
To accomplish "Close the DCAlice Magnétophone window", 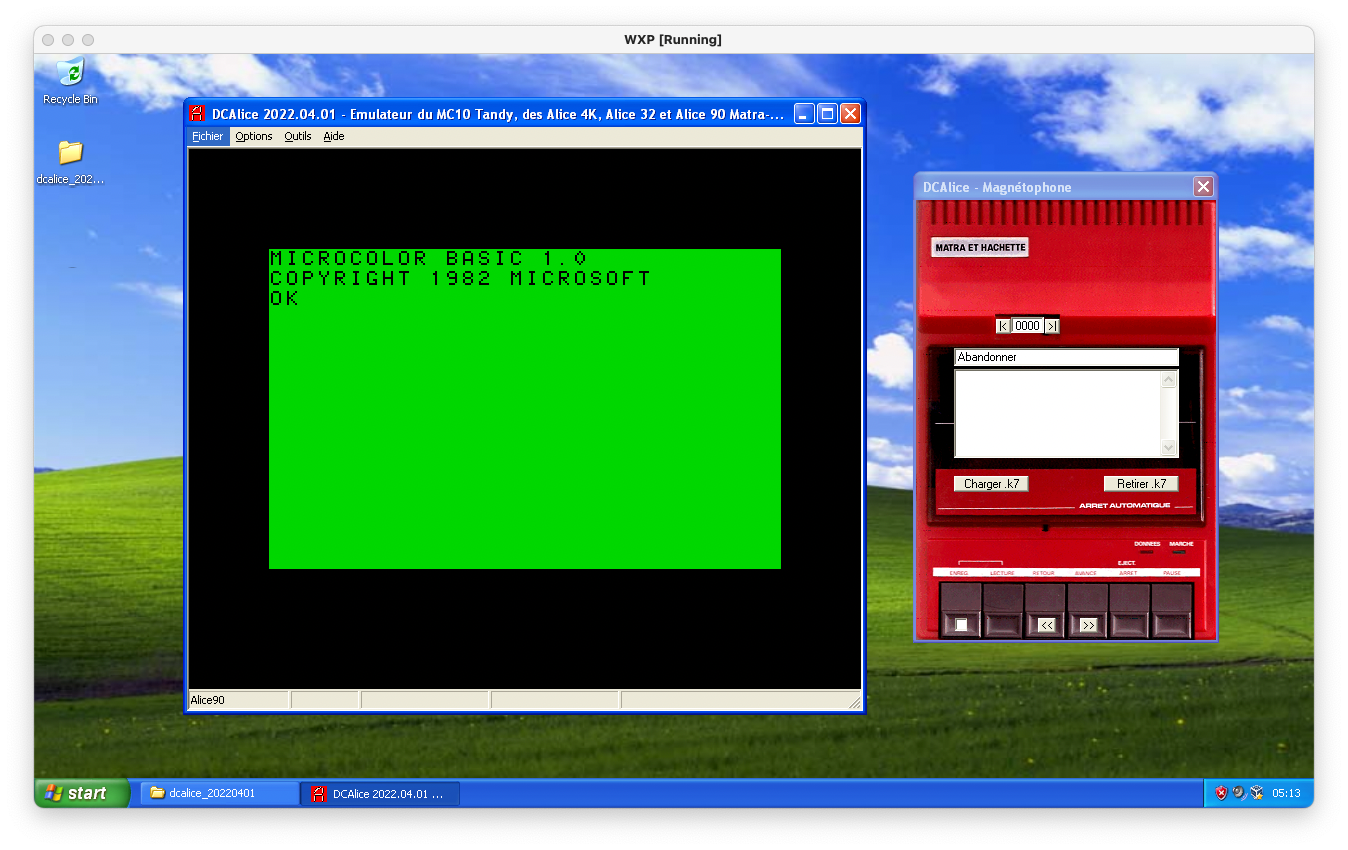I will [x=1204, y=187].
